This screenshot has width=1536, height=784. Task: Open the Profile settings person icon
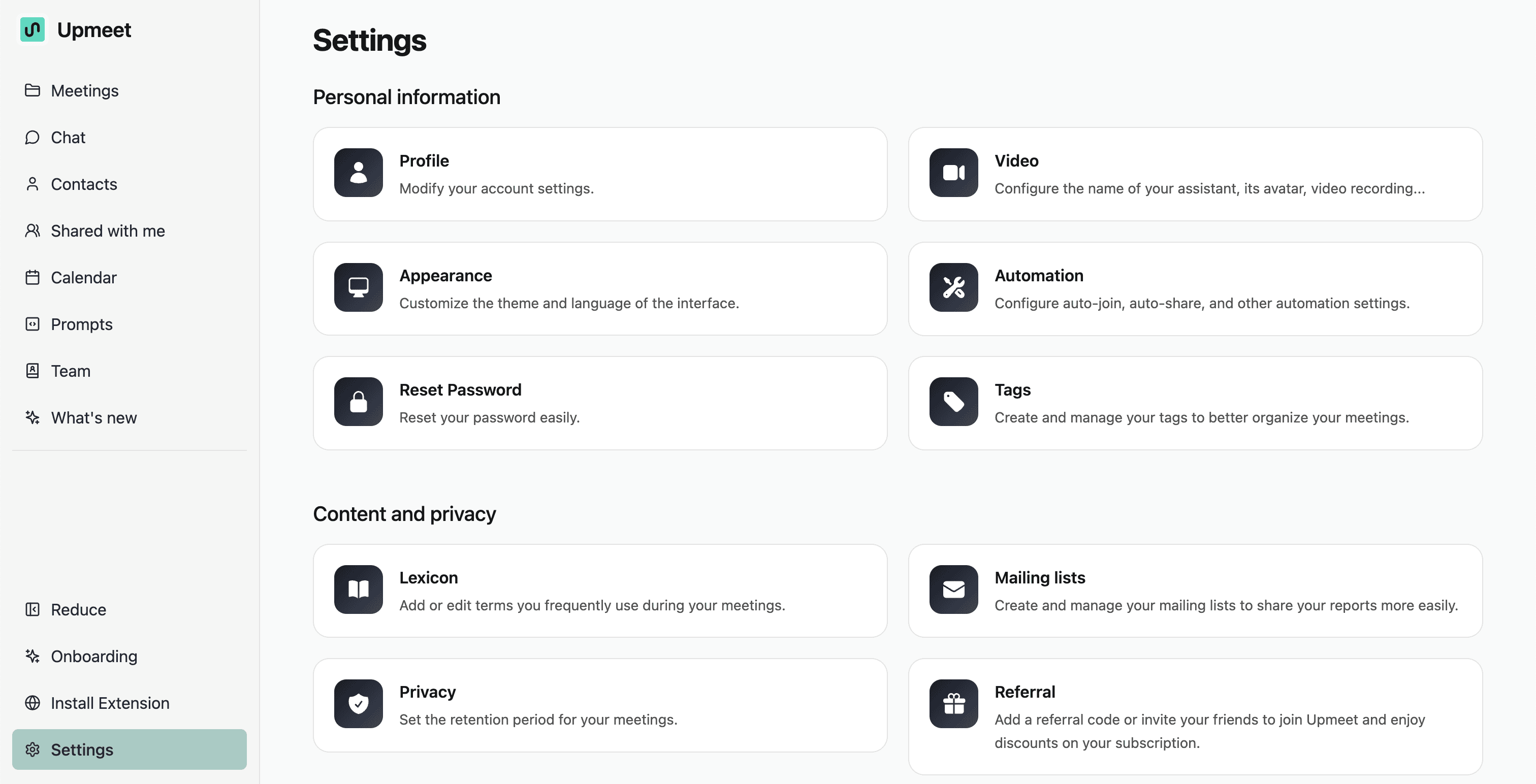click(358, 173)
